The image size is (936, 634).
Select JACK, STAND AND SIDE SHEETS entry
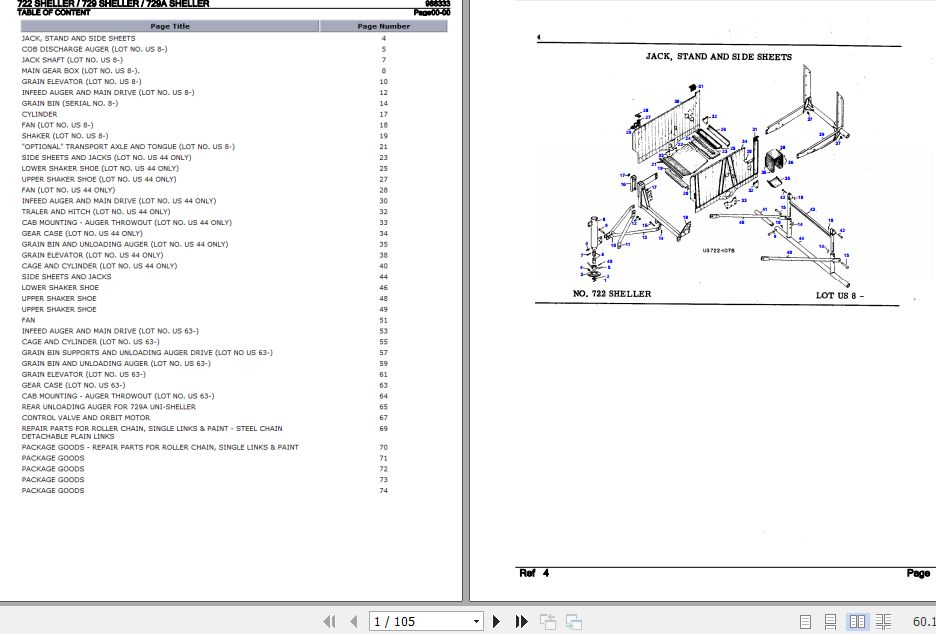78,38
